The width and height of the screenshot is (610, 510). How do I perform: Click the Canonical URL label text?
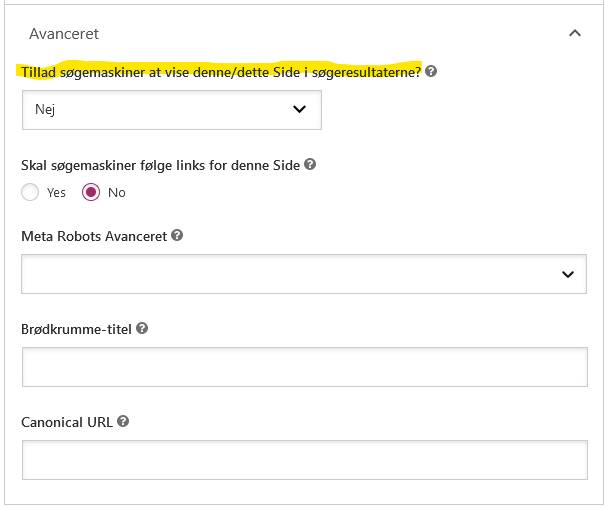67,422
